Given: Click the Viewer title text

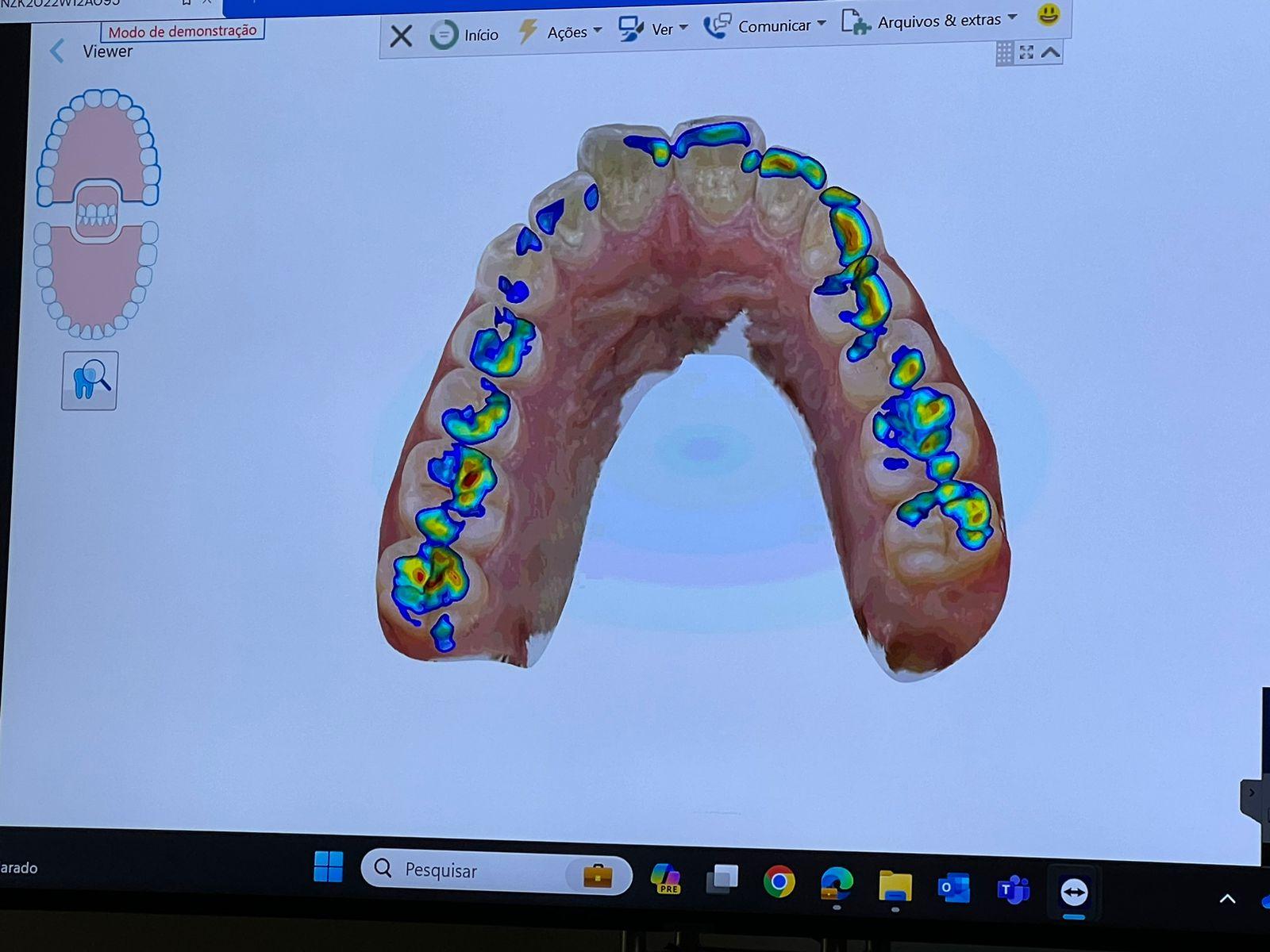Looking at the screenshot, I should (x=107, y=52).
